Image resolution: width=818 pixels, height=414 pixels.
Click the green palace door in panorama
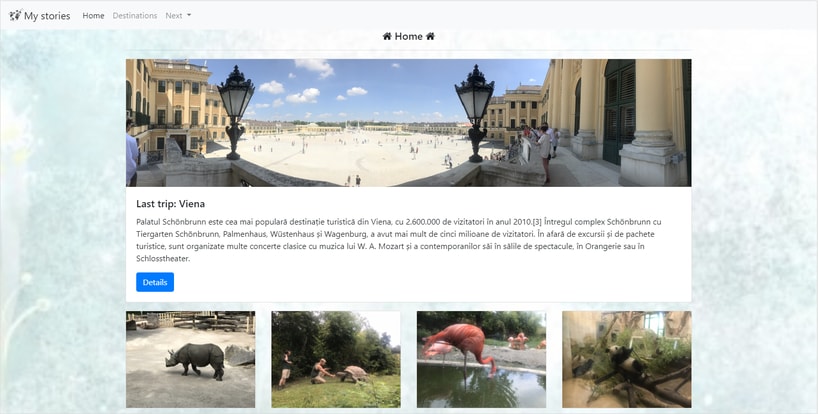click(x=619, y=111)
